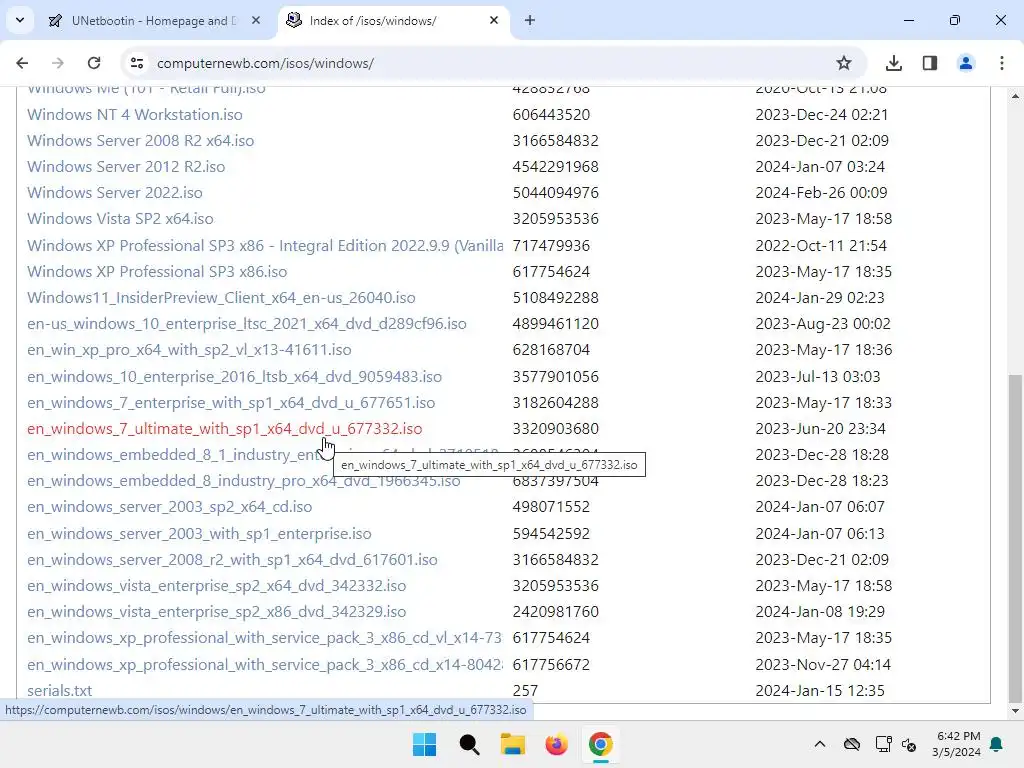Switch to the UNetbootin Homepage tab

[153, 20]
